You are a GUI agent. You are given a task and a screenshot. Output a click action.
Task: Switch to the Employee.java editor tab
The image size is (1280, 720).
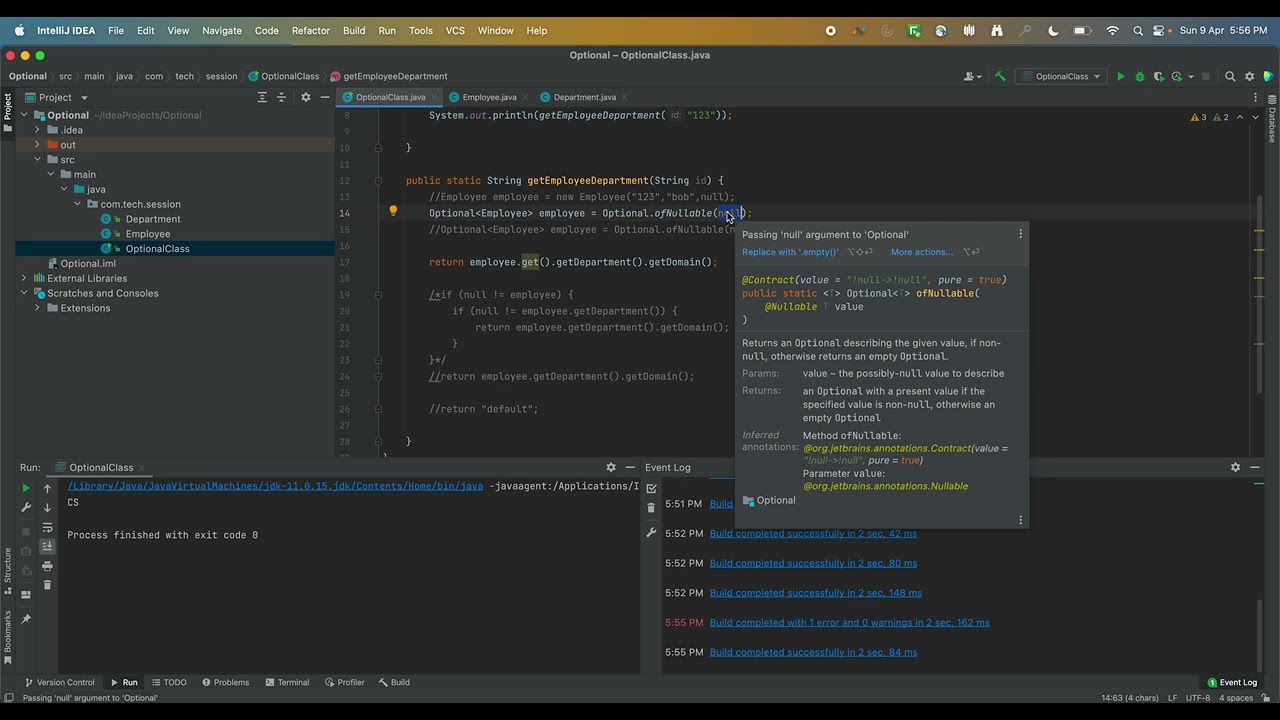point(488,97)
